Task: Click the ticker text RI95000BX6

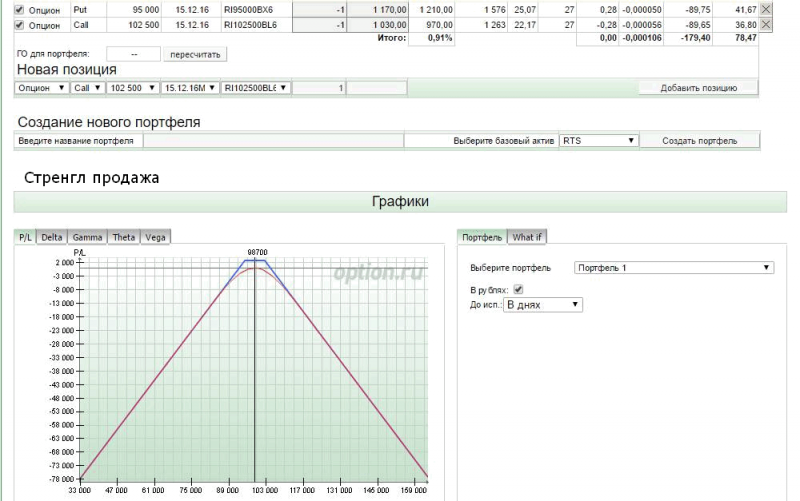Action: click(x=248, y=10)
